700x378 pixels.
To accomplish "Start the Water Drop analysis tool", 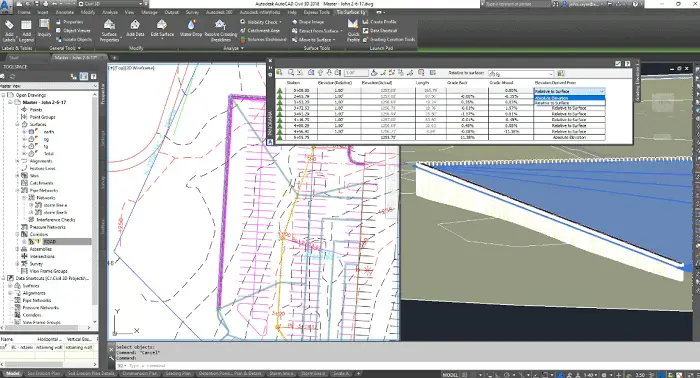I will [x=191, y=29].
